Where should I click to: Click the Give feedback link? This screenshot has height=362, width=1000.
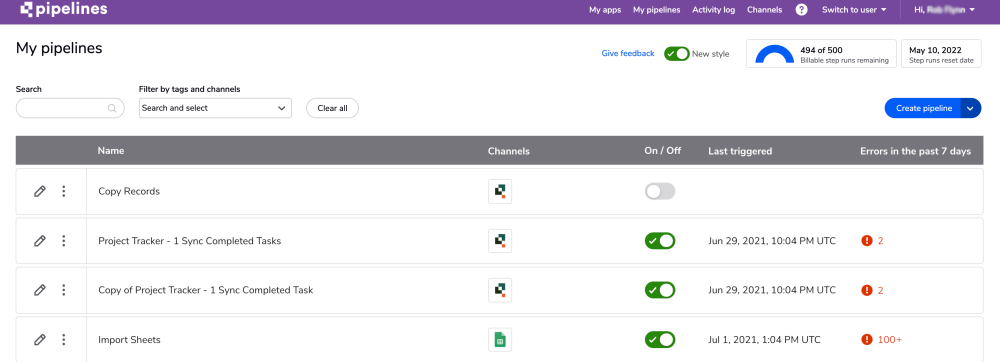628,54
